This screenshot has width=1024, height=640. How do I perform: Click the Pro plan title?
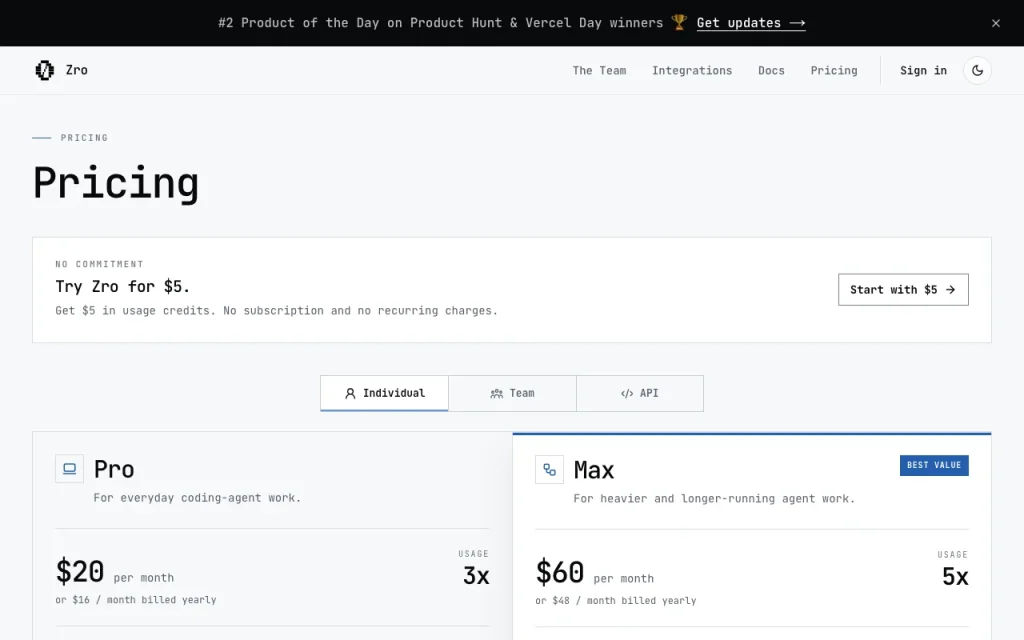(x=114, y=469)
